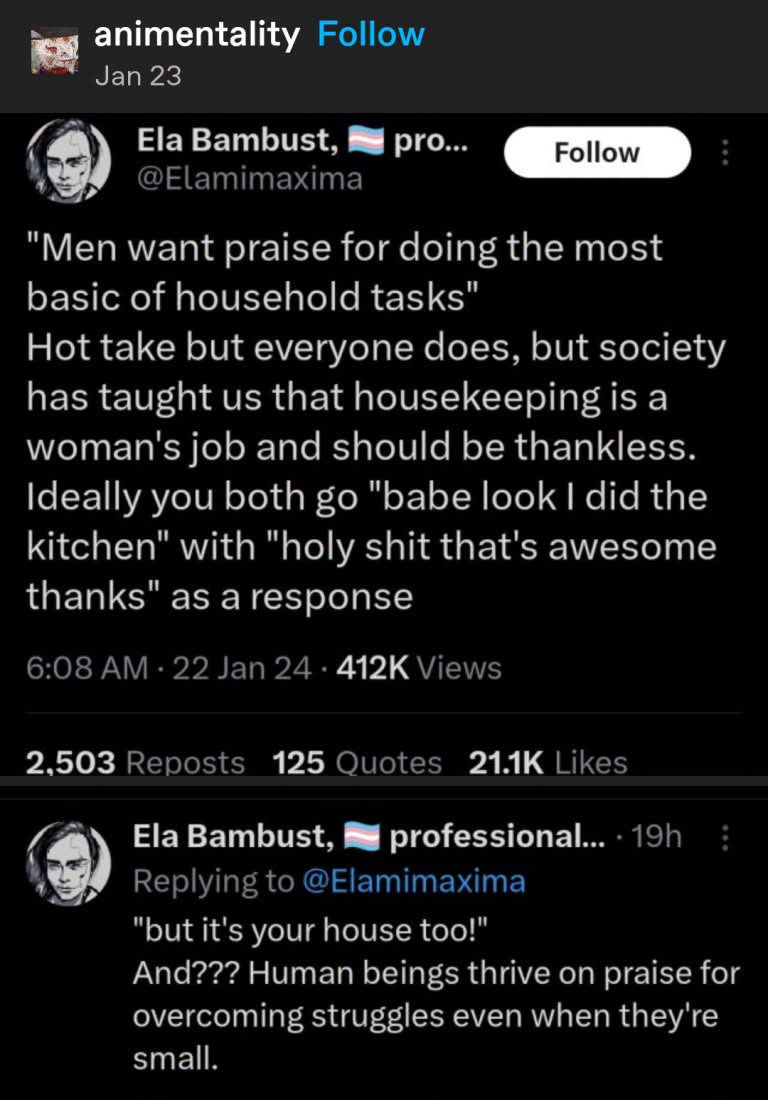
Task: Open the Jan 23 post date
Action: tap(138, 76)
